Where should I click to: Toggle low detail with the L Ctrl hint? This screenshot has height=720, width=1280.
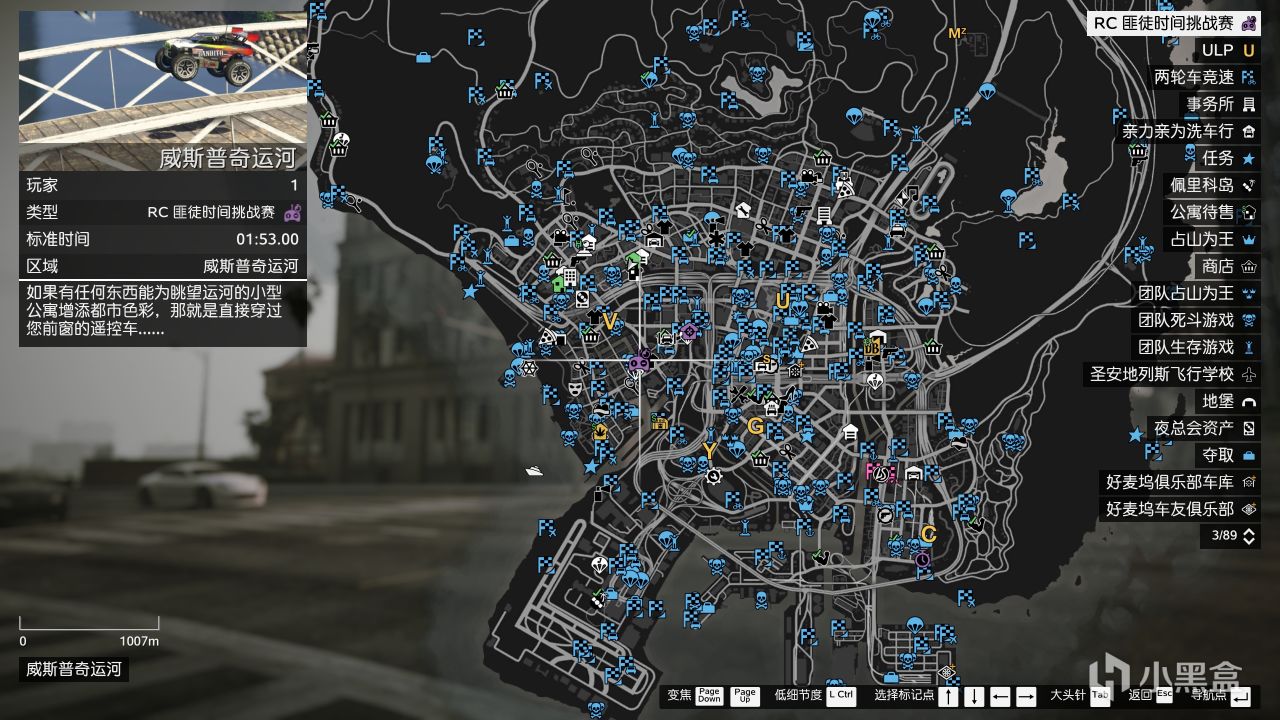841,695
